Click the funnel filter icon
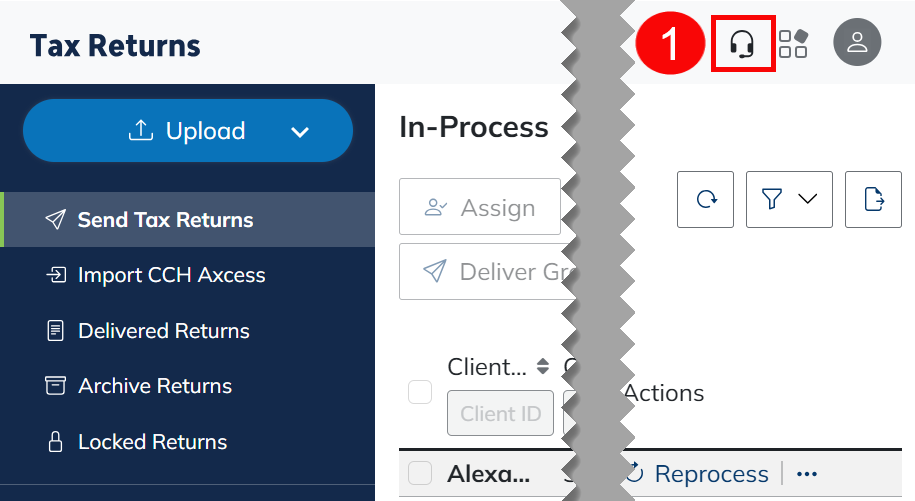 [x=771, y=199]
